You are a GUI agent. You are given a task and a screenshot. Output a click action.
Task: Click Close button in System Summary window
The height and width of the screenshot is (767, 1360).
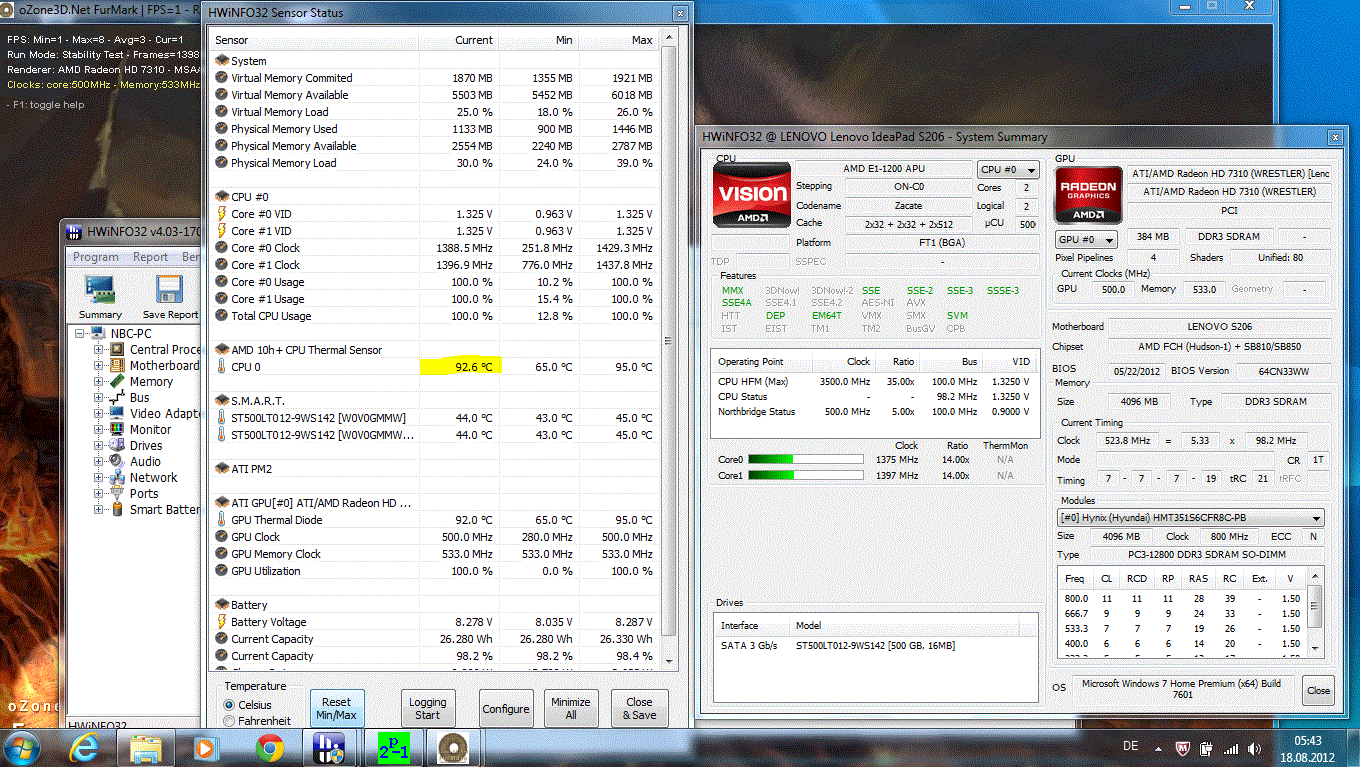pyautogui.click(x=1319, y=690)
